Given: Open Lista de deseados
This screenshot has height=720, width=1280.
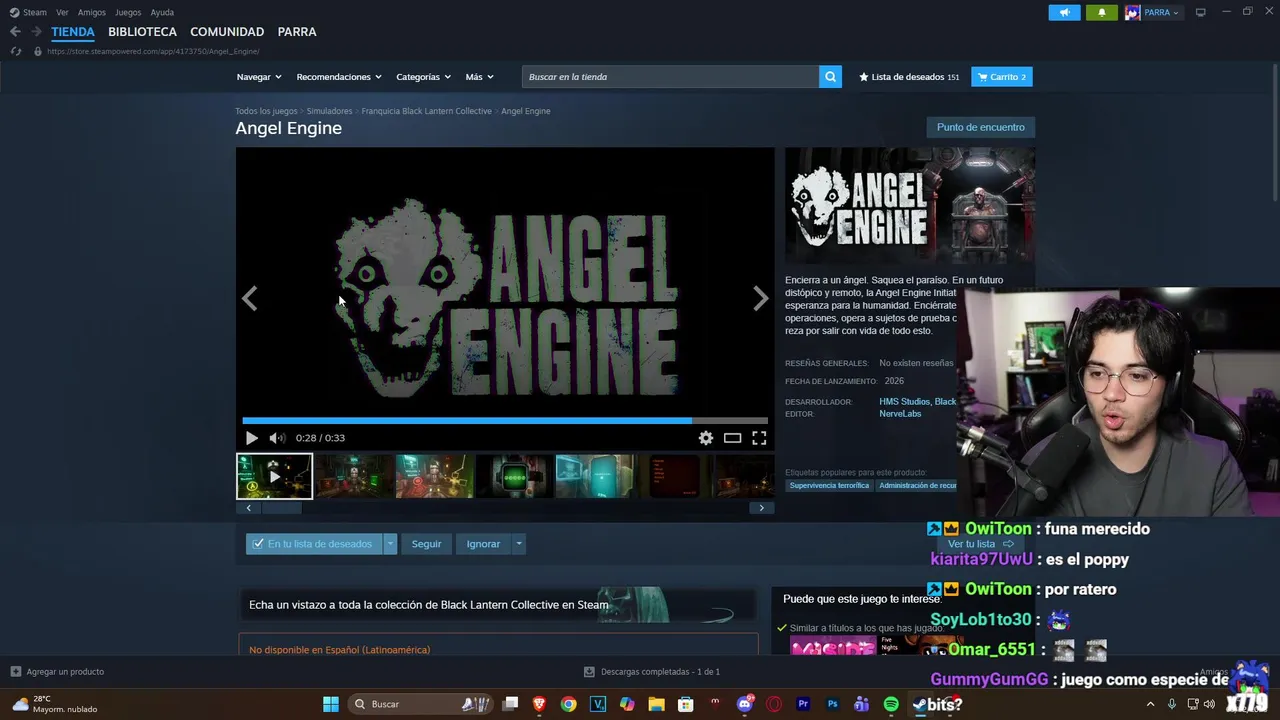Looking at the screenshot, I should (x=909, y=77).
